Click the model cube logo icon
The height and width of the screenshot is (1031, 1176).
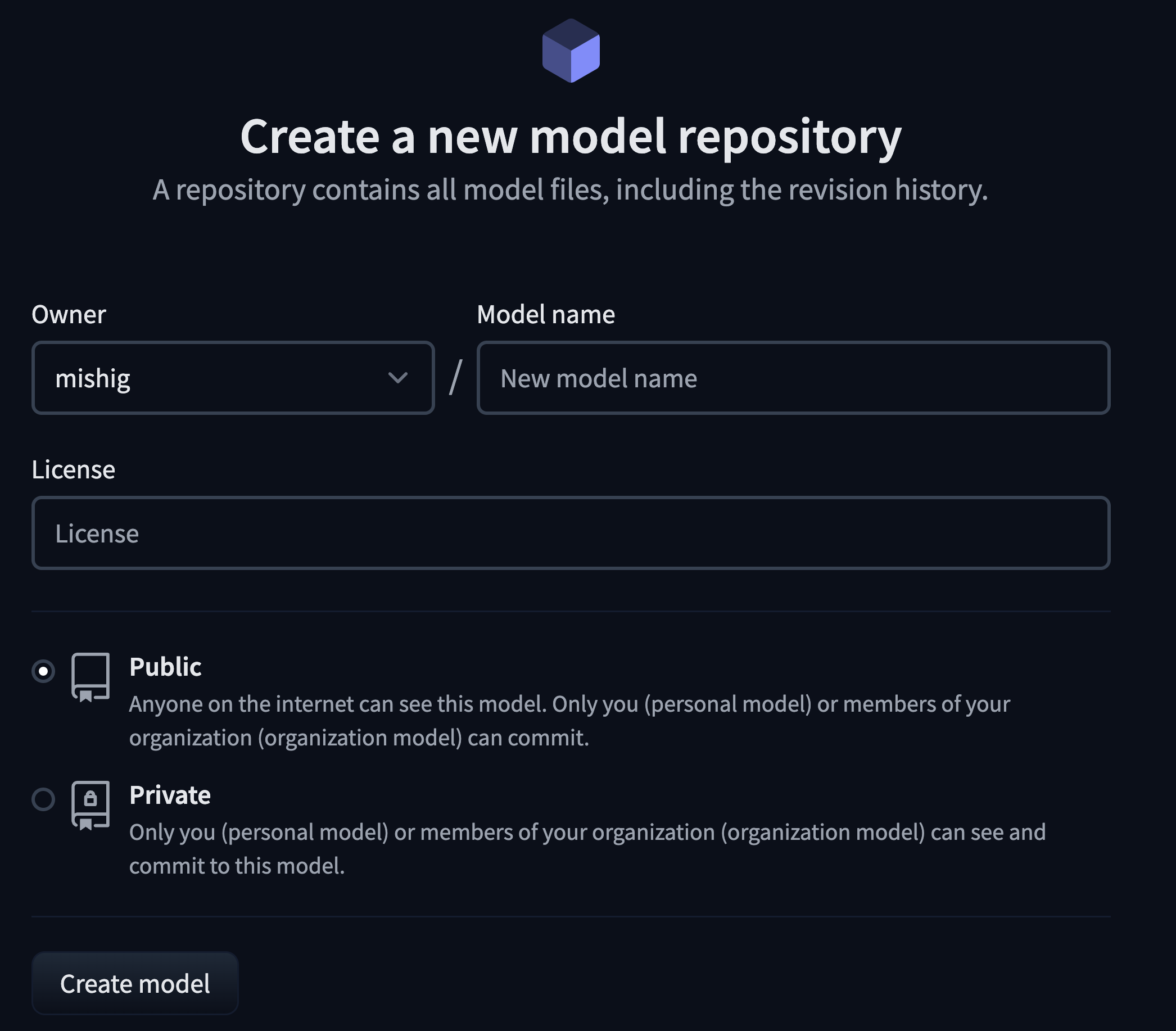click(x=571, y=51)
